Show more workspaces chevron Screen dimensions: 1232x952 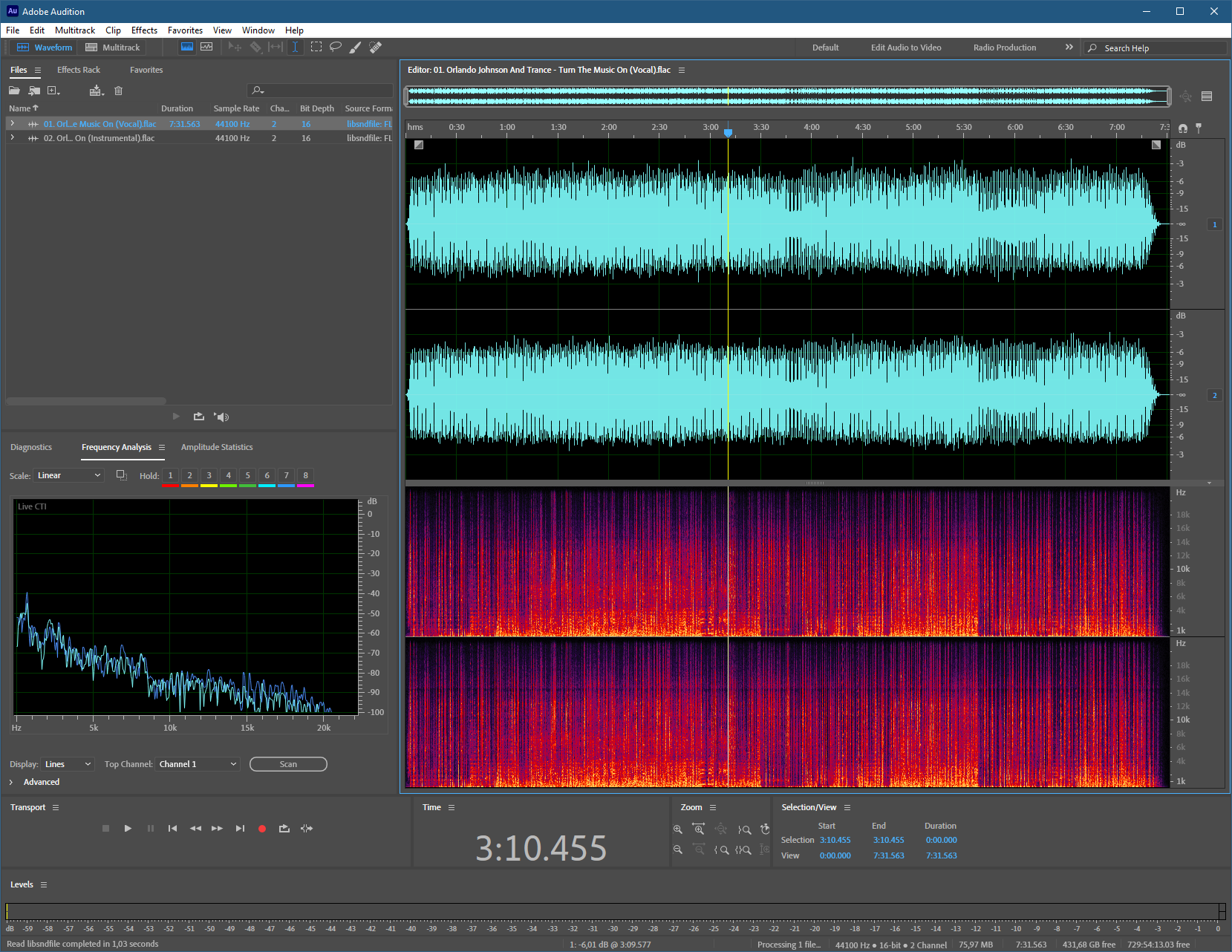point(1069,47)
